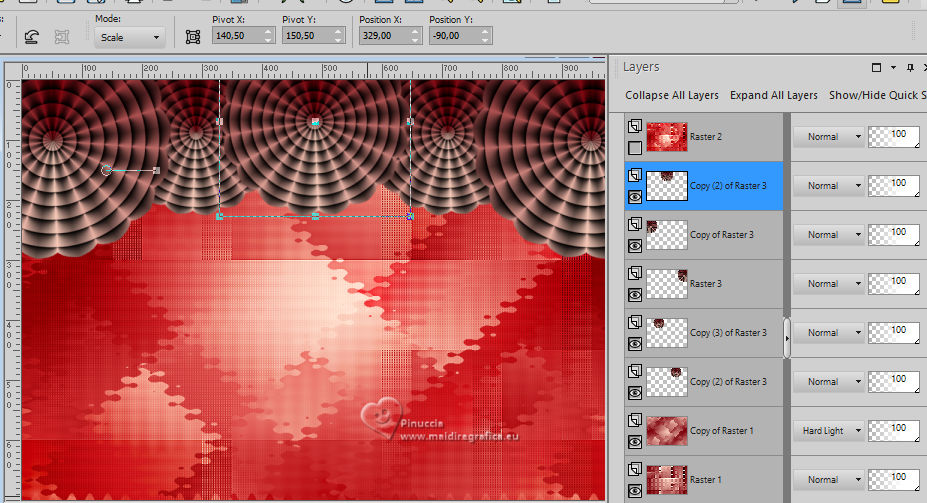Viewport: 927px width, 503px height.
Task: Click the layer type icon of Raster 2
Action: 635,125
